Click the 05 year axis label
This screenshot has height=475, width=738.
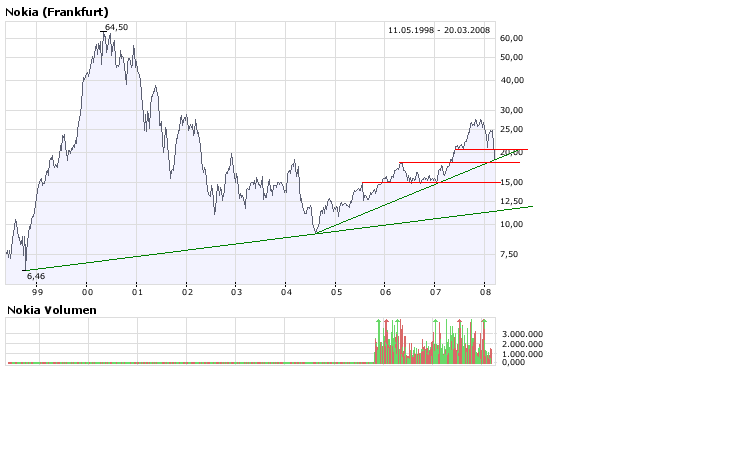tap(336, 292)
